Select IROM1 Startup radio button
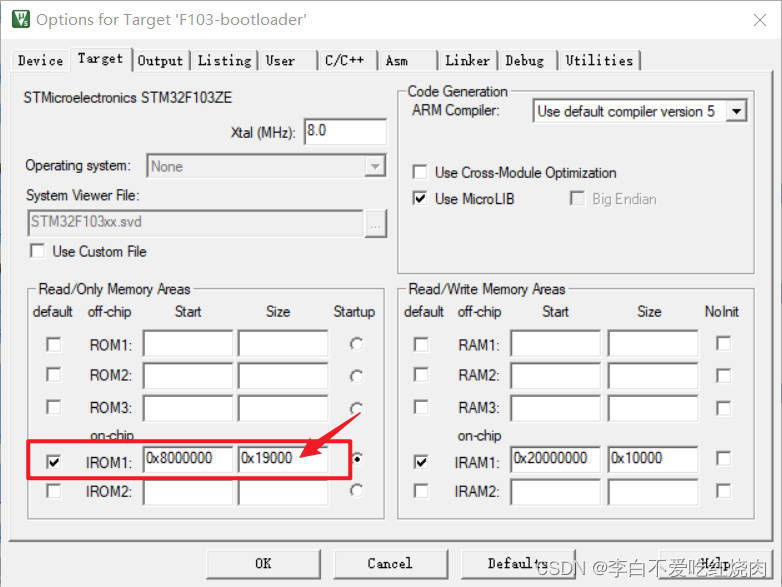This screenshot has width=782, height=587. pos(357,458)
